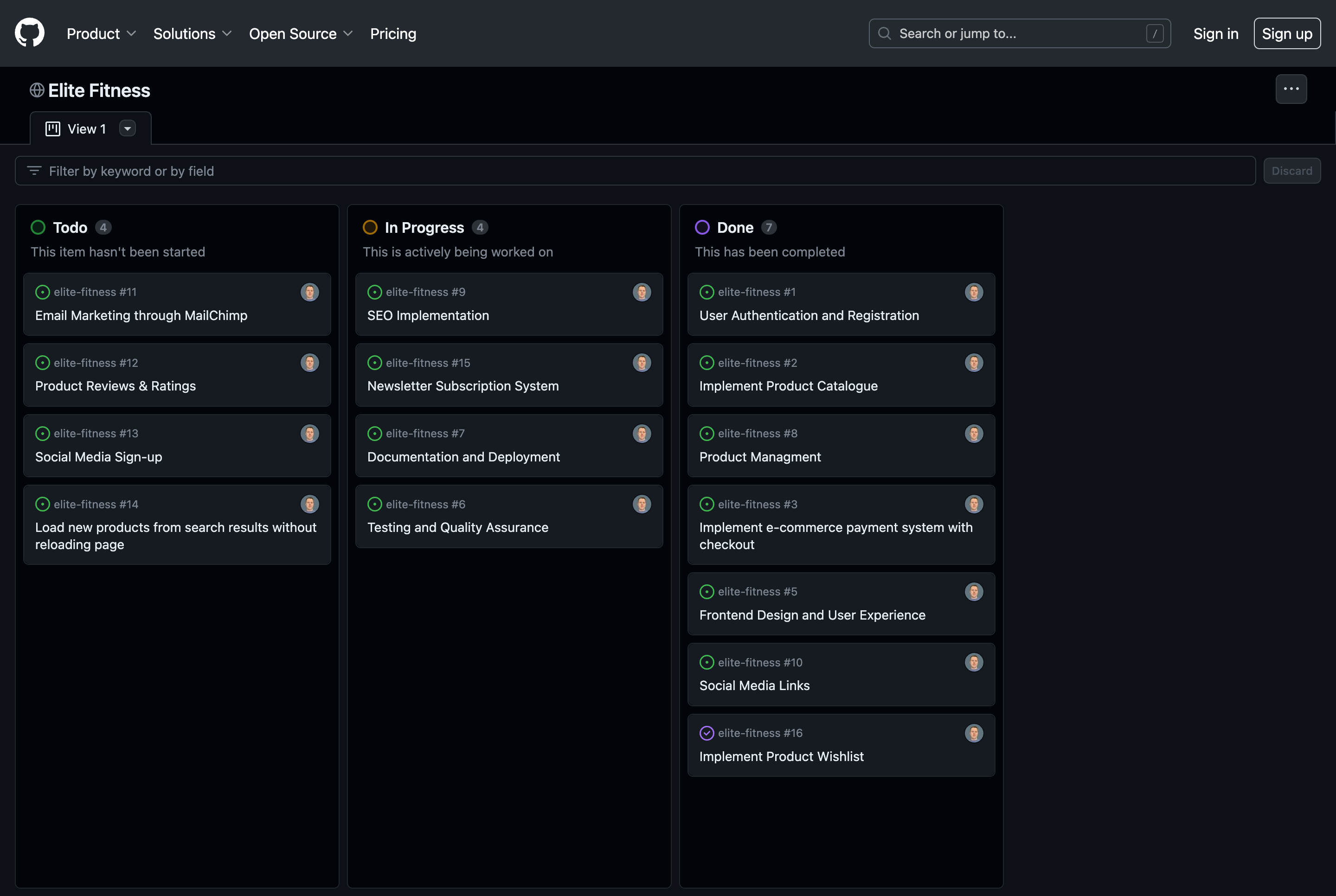Viewport: 1336px width, 896px height.
Task: Expand the Solutions menu
Action: (x=192, y=34)
